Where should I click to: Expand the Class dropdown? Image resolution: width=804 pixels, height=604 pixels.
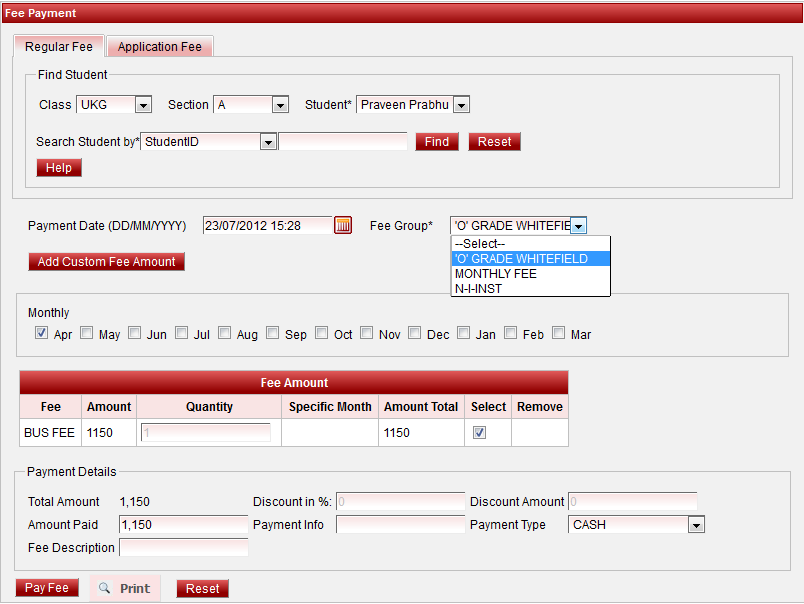143,105
